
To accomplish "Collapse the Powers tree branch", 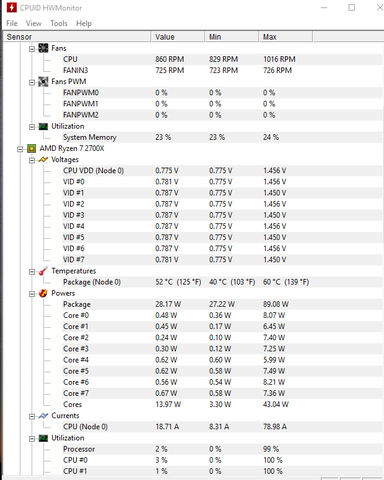I will [x=32, y=294].
